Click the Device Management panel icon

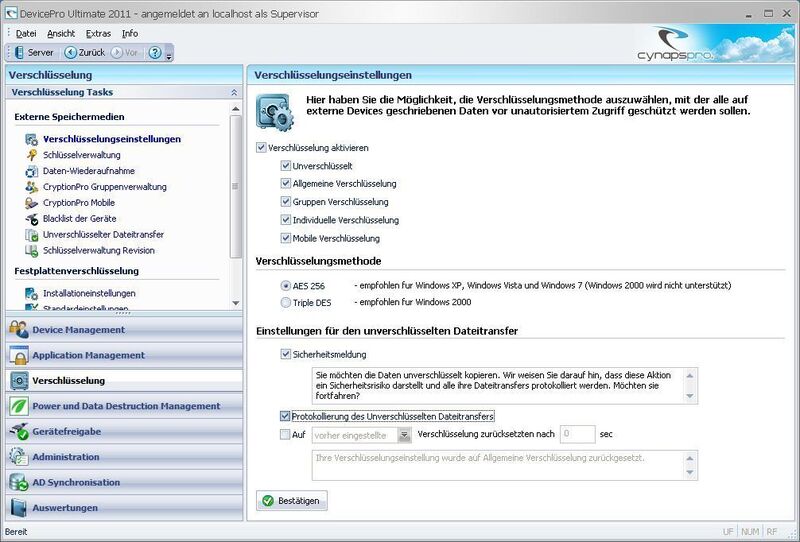(x=19, y=330)
